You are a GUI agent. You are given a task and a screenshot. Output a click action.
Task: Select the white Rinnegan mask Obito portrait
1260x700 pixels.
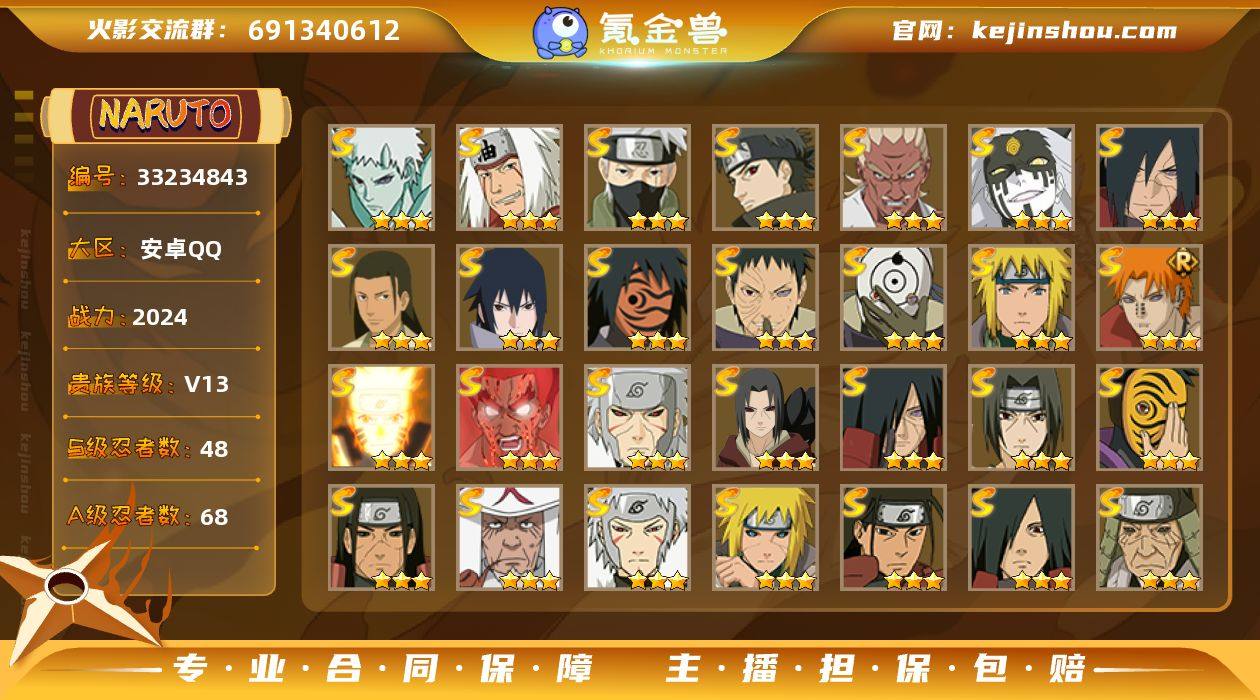click(894, 298)
